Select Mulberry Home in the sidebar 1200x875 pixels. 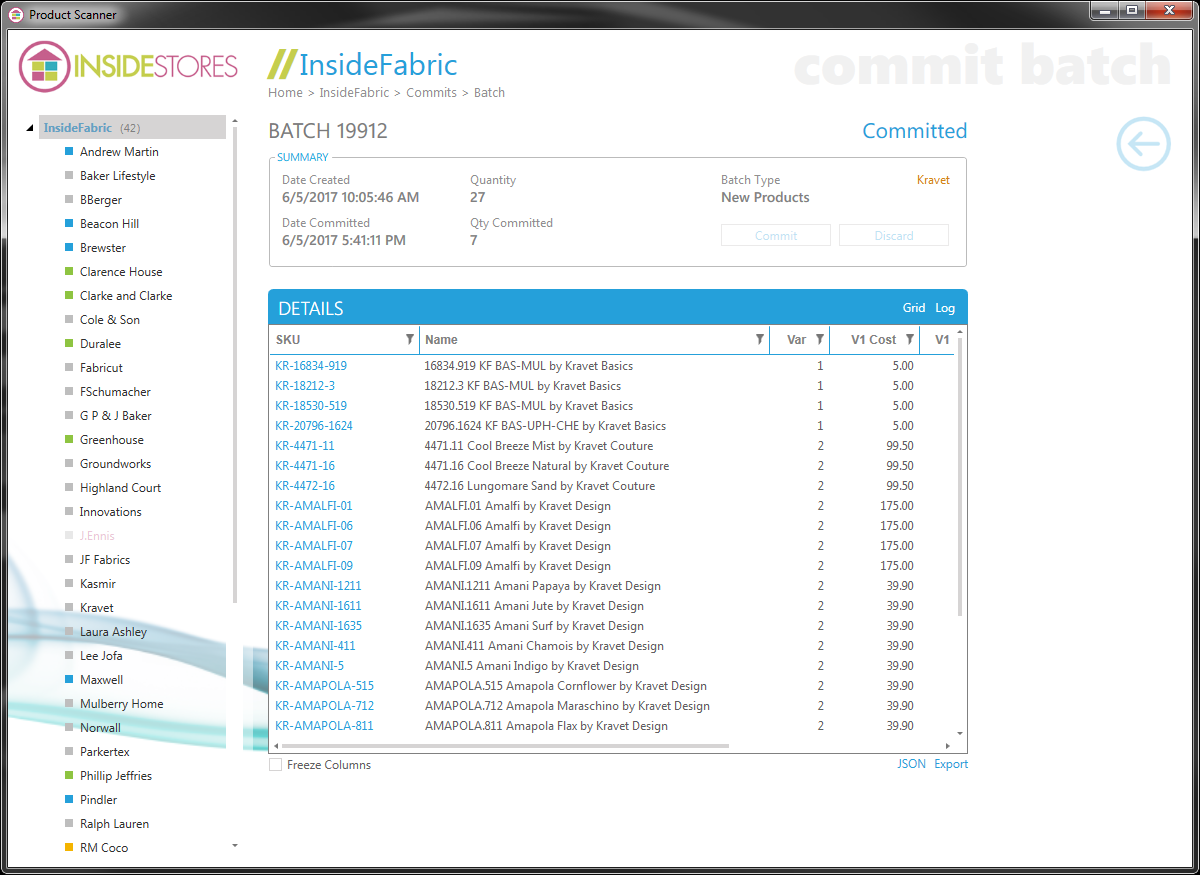pos(122,704)
